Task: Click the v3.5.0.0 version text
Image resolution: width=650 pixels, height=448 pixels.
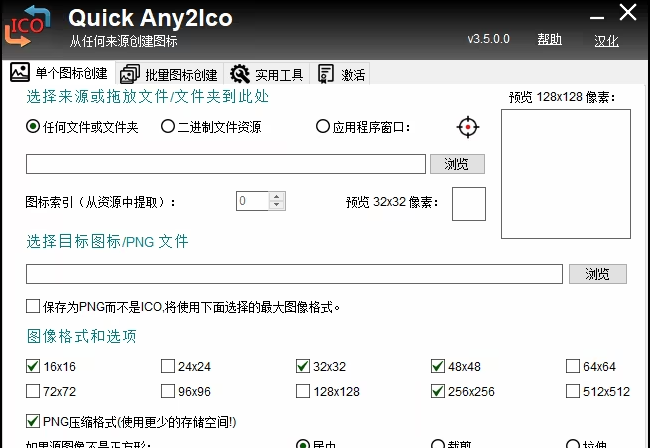Action: (489, 39)
